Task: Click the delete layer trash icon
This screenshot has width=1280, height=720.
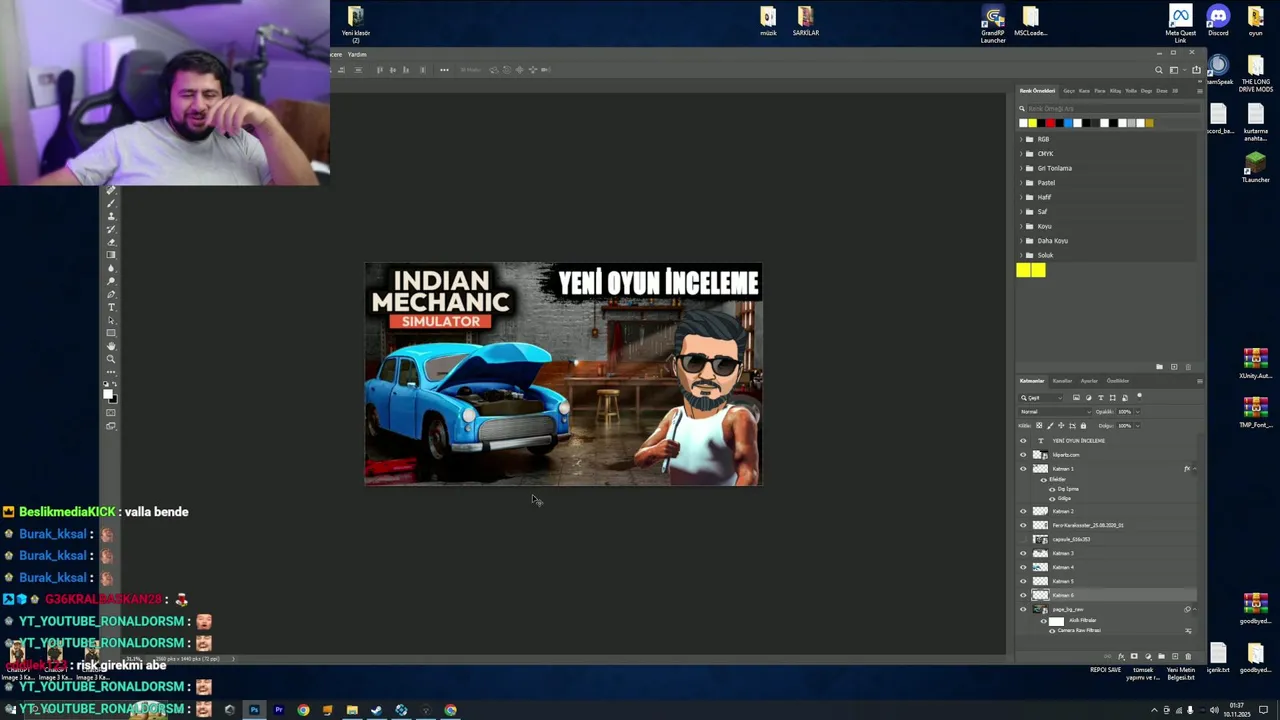Action: point(1188,656)
